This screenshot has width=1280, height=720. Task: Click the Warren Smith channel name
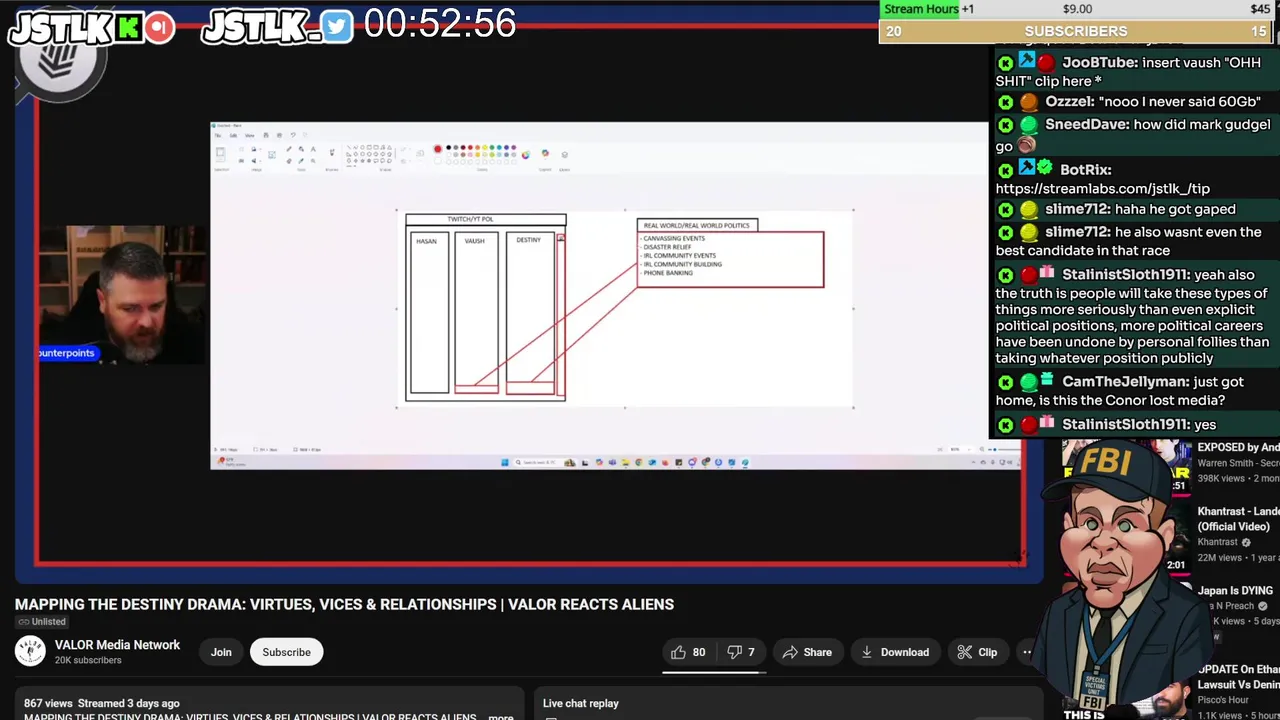[x=1238, y=463]
